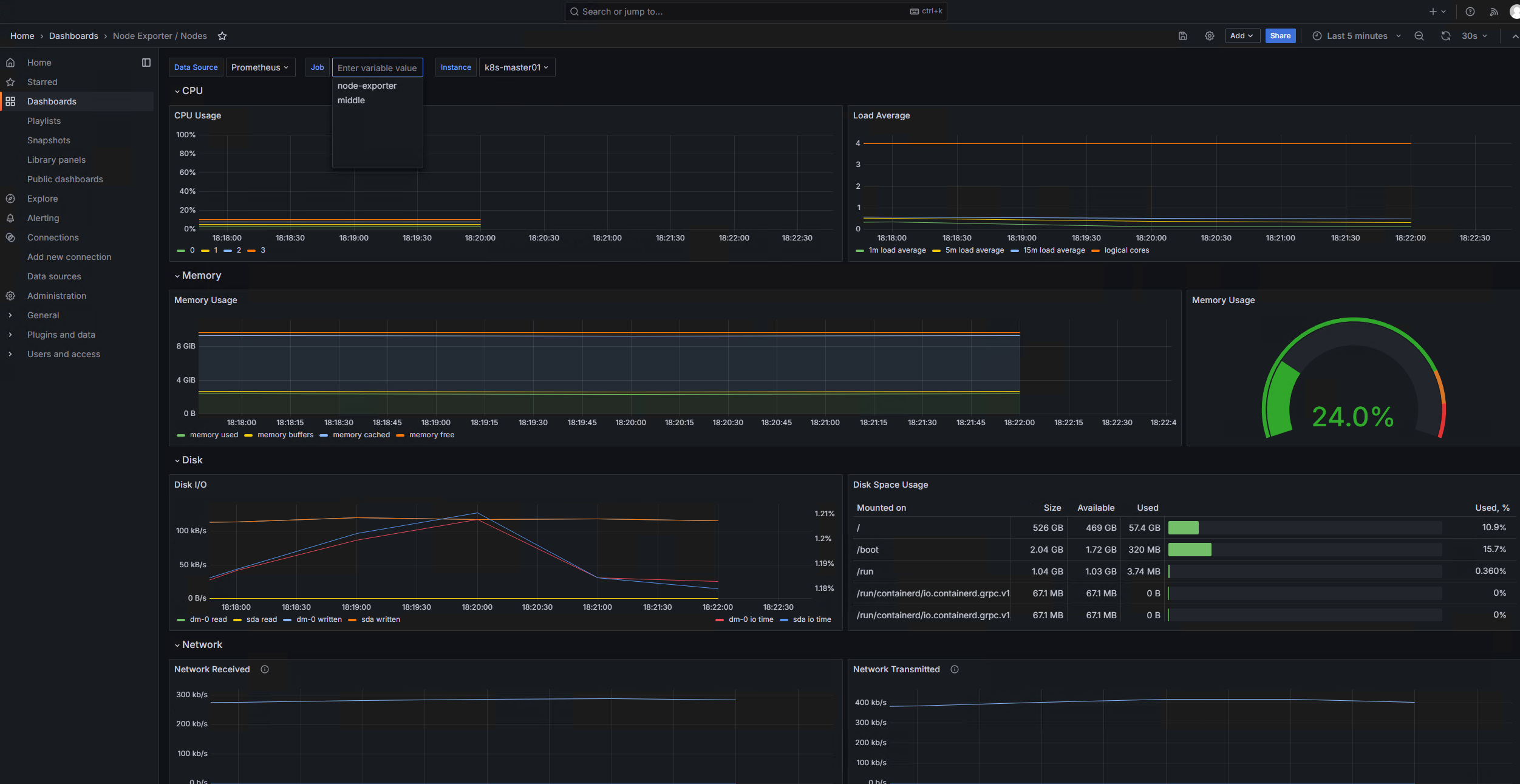1520x784 pixels.
Task: Open the news feed RSS icon
Action: [1493, 12]
